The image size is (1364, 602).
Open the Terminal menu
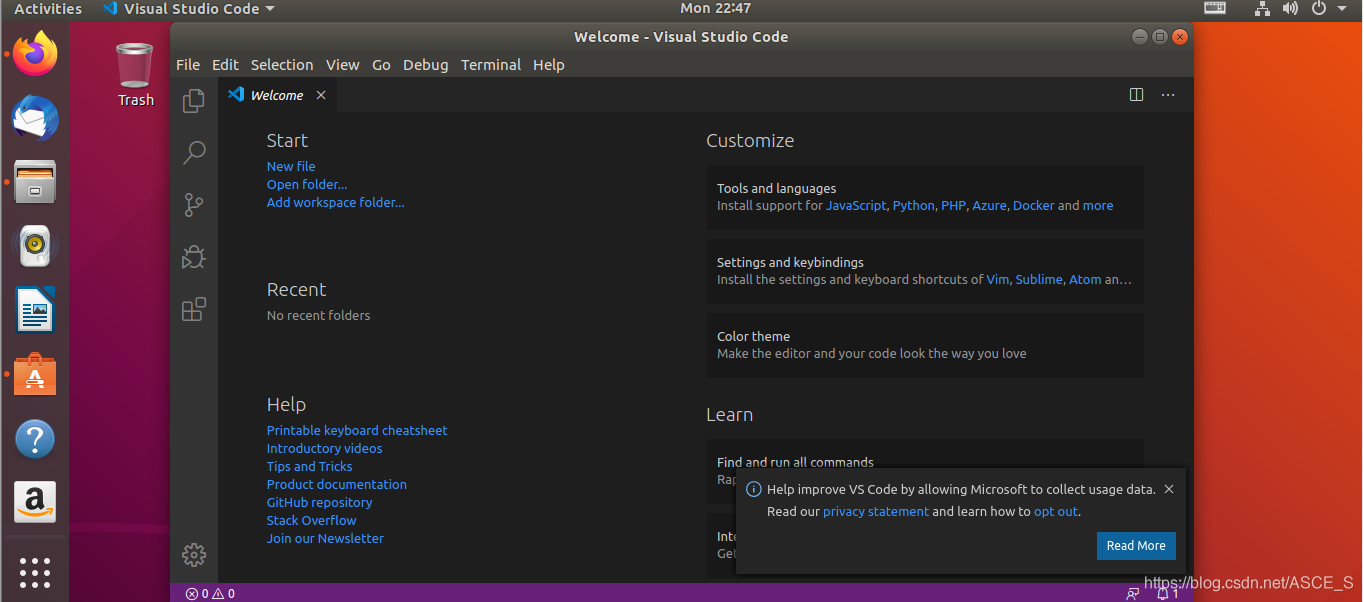click(491, 64)
